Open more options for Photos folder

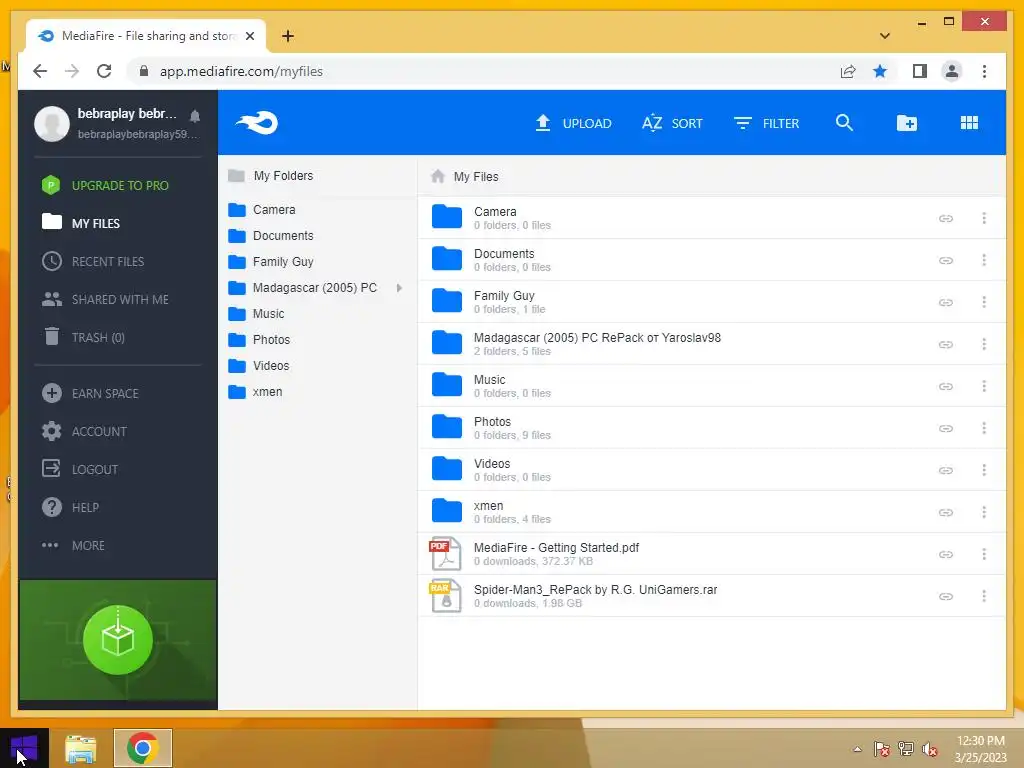tap(984, 428)
